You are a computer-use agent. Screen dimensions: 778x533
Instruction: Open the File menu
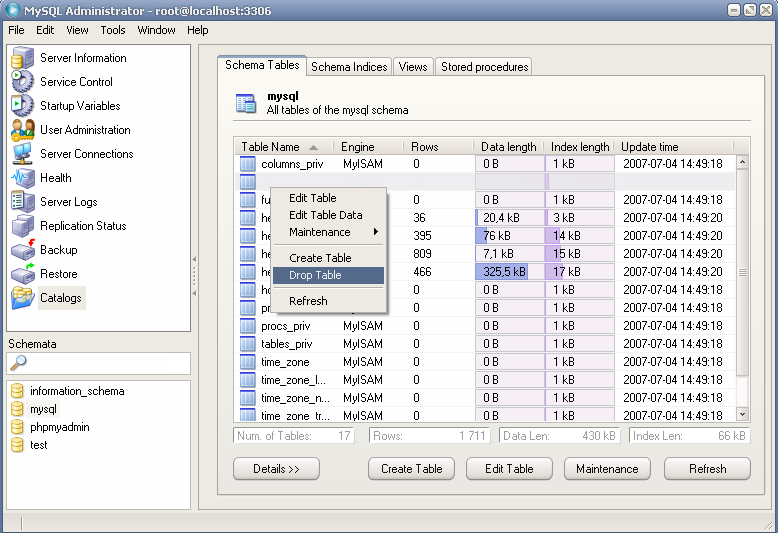[x=16, y=30]
